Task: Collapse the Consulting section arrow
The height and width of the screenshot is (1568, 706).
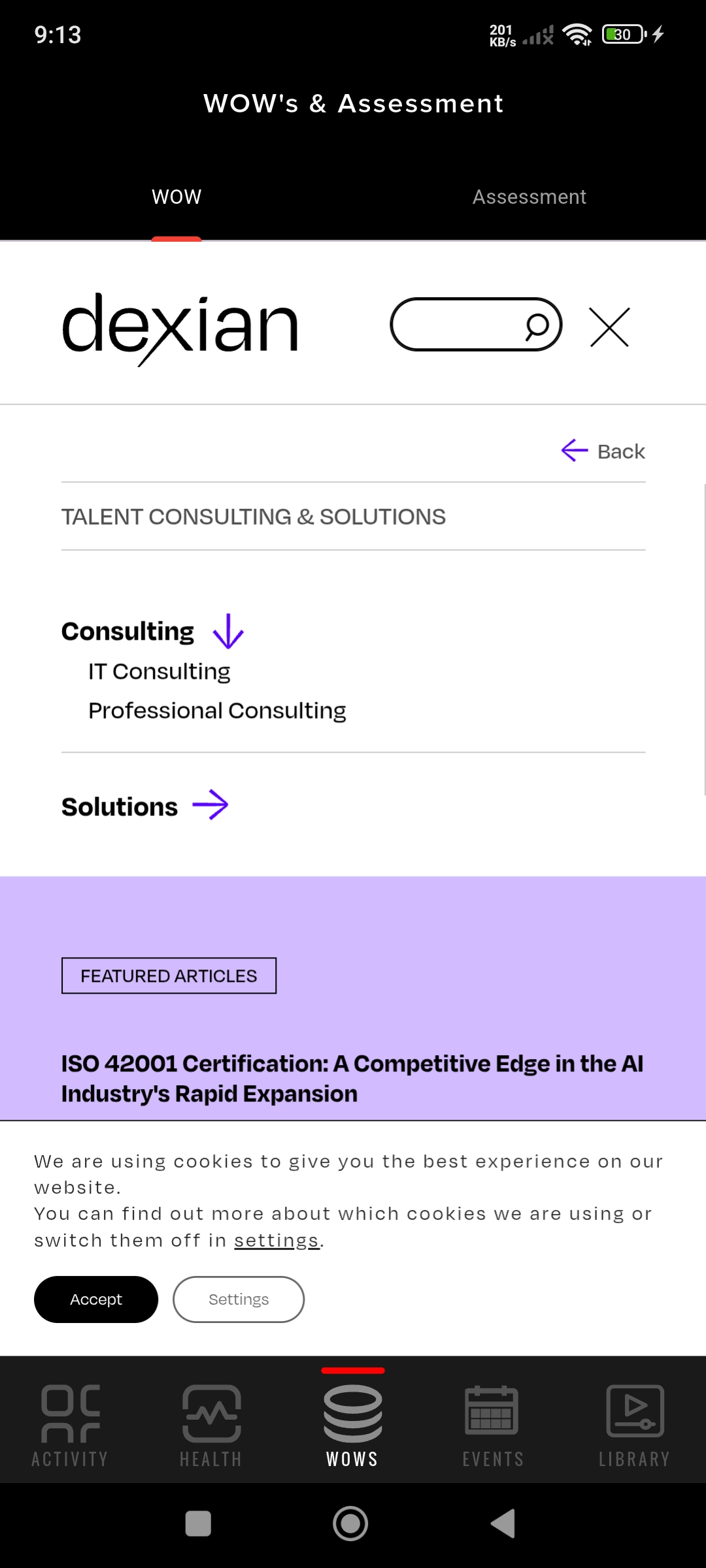Action: click(228, 632)
